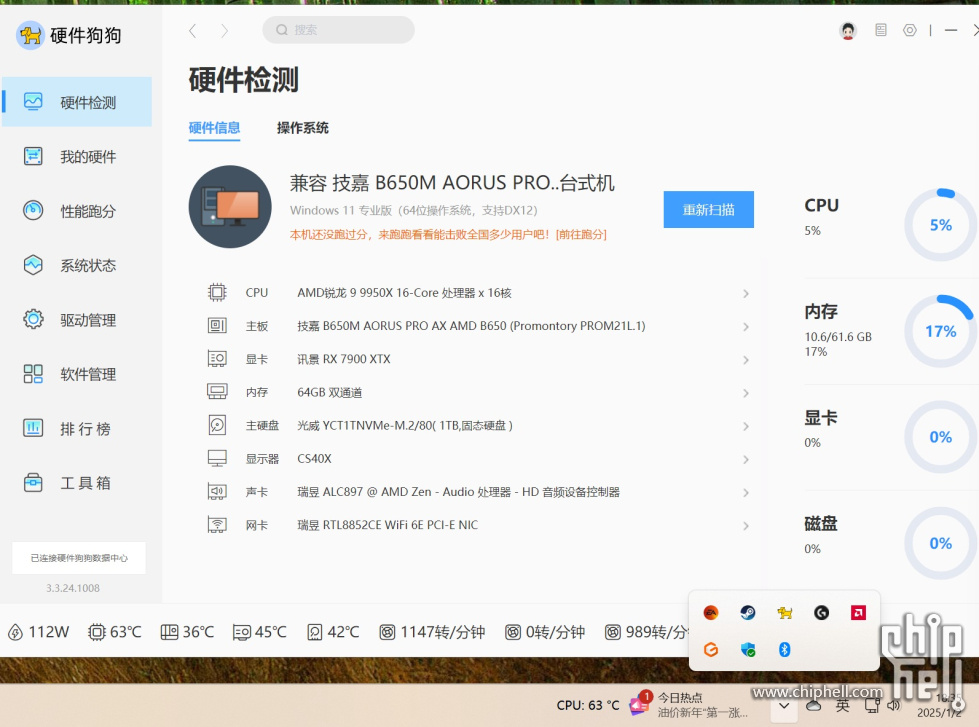Click the 0转/分钟 fan speed reading
The width and height of the screenshot is (979, 727).
tap(545, 632)
